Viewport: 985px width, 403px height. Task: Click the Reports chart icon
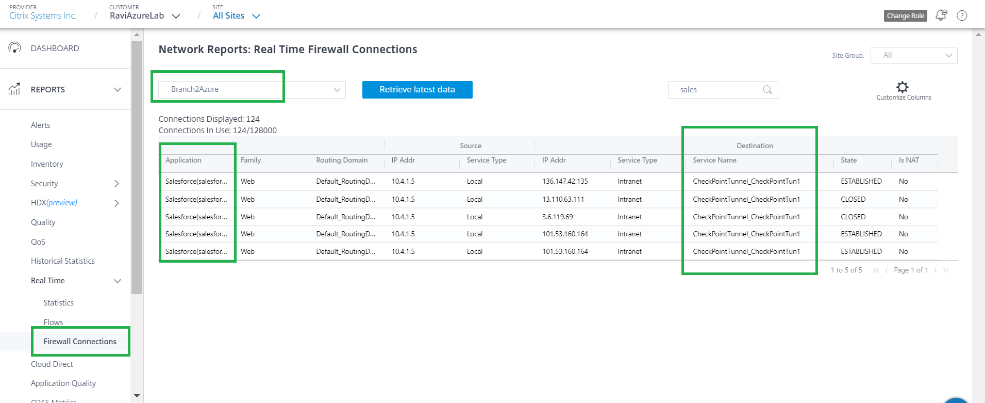coord(14,90)
